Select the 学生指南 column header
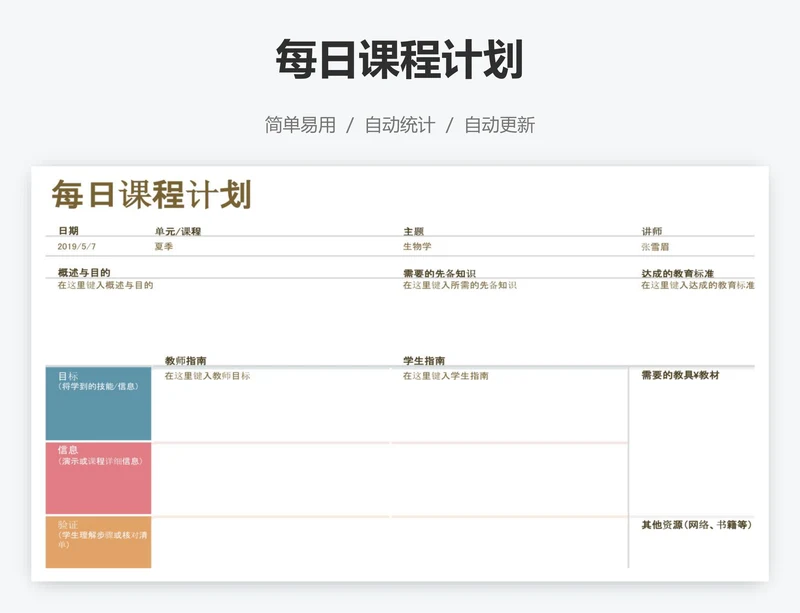The width and height of the screenshot is (800, 613). pos(424,361)
